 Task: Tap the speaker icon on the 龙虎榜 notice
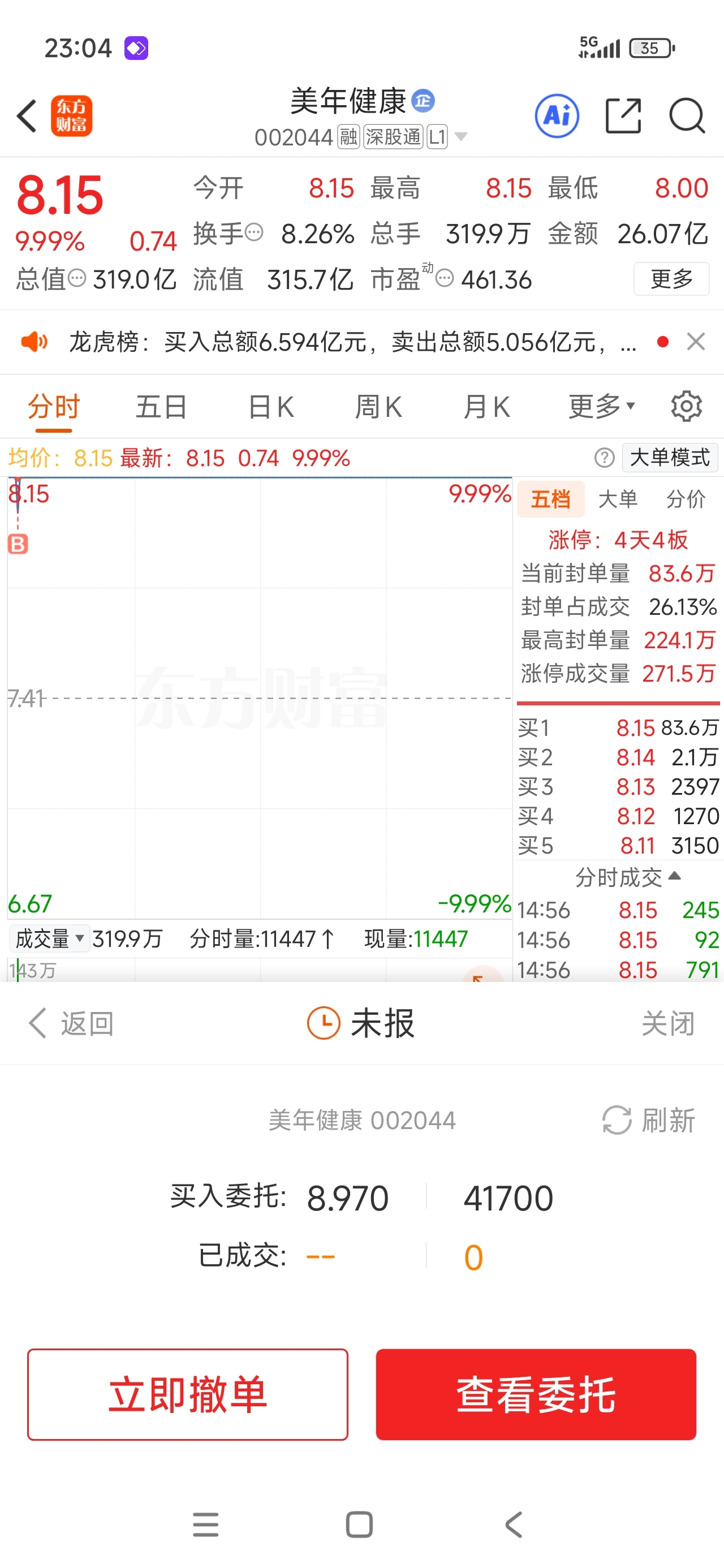(34, 342)
